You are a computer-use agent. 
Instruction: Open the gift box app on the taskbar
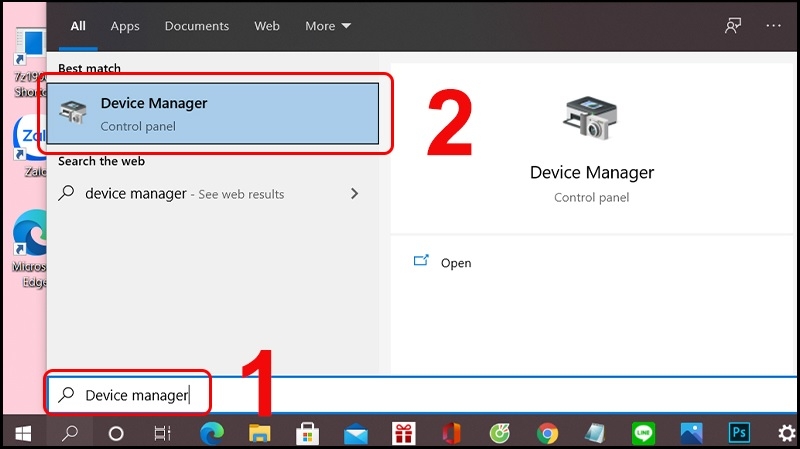(404, 434)
